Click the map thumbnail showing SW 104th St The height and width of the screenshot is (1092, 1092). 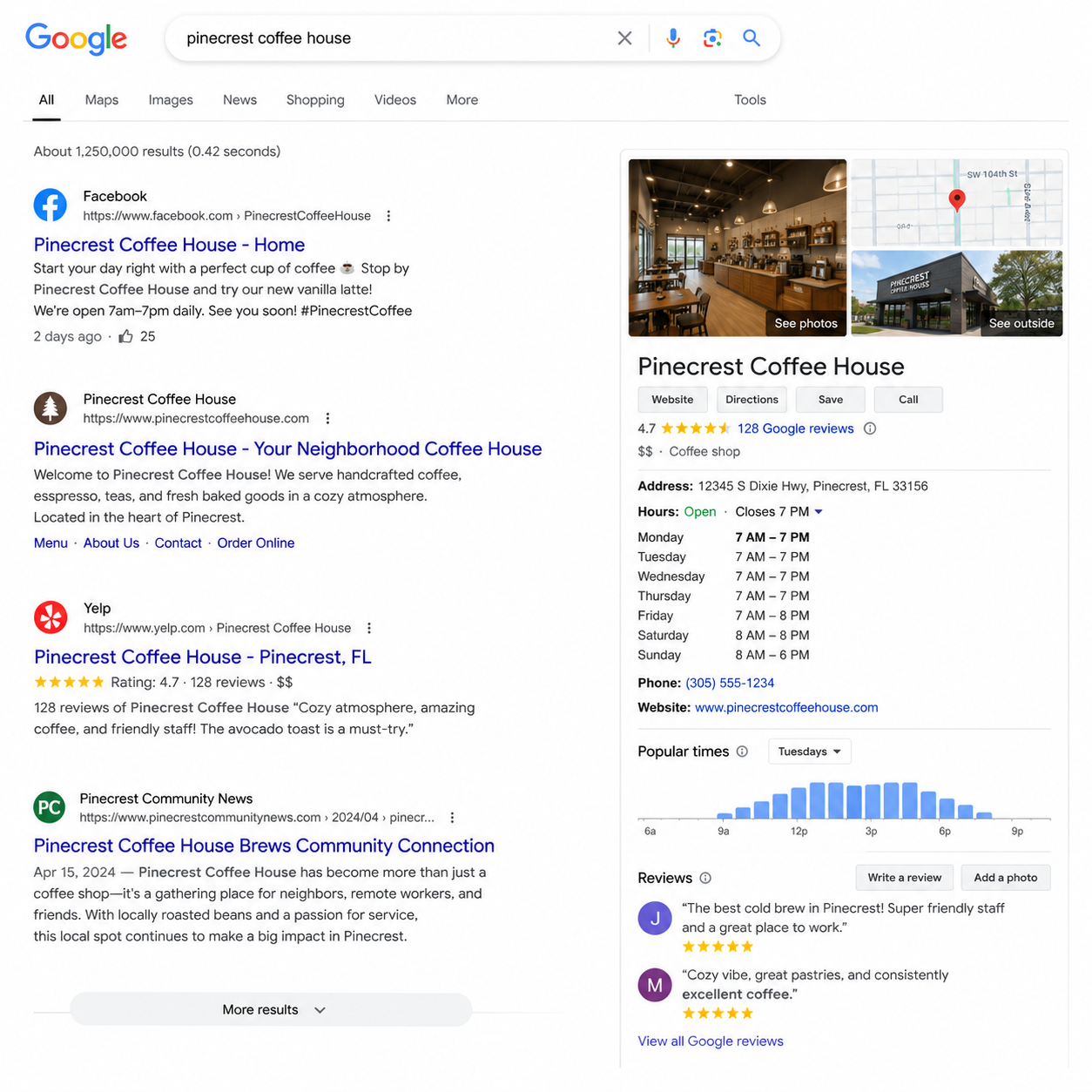click(x=957, y=202)
